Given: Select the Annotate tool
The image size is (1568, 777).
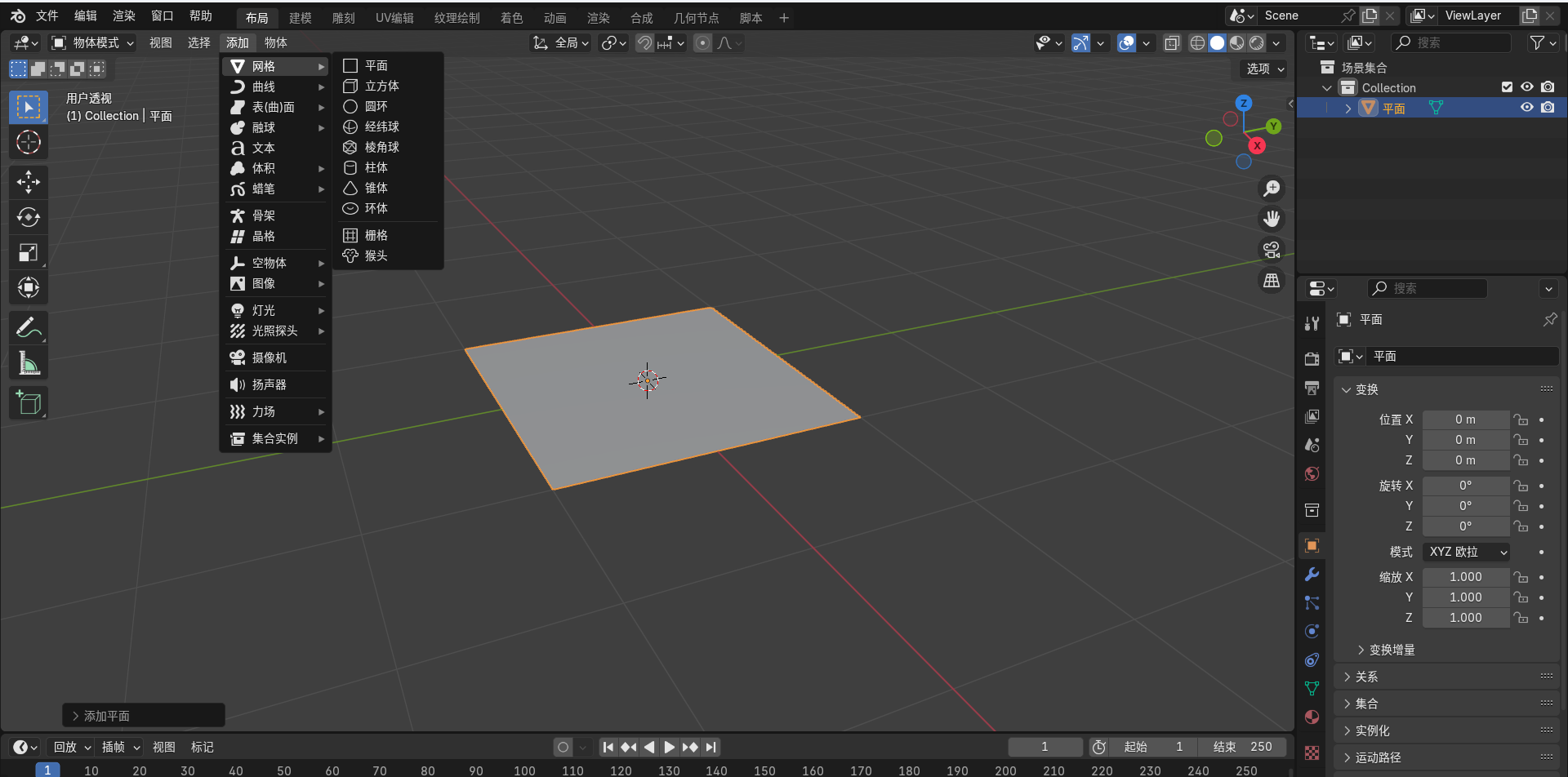Looking at the screenshot, I should tap(29, 327).
